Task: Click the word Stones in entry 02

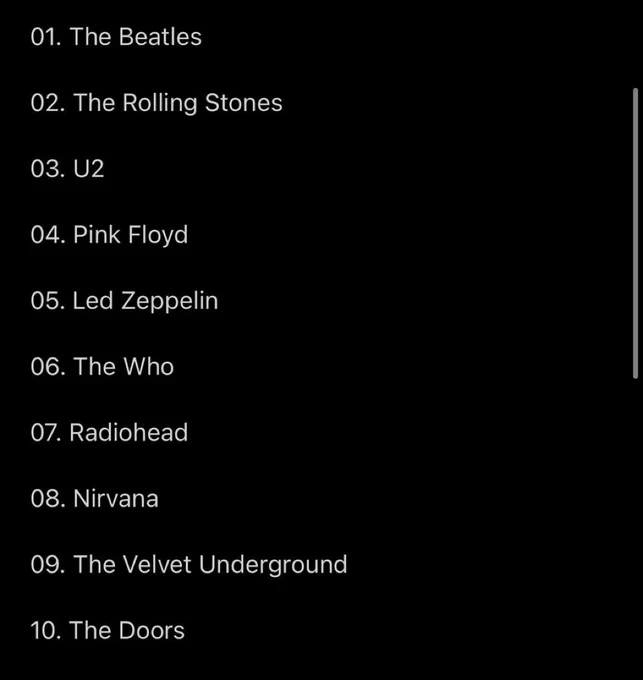Action: (x=244, y=103)
